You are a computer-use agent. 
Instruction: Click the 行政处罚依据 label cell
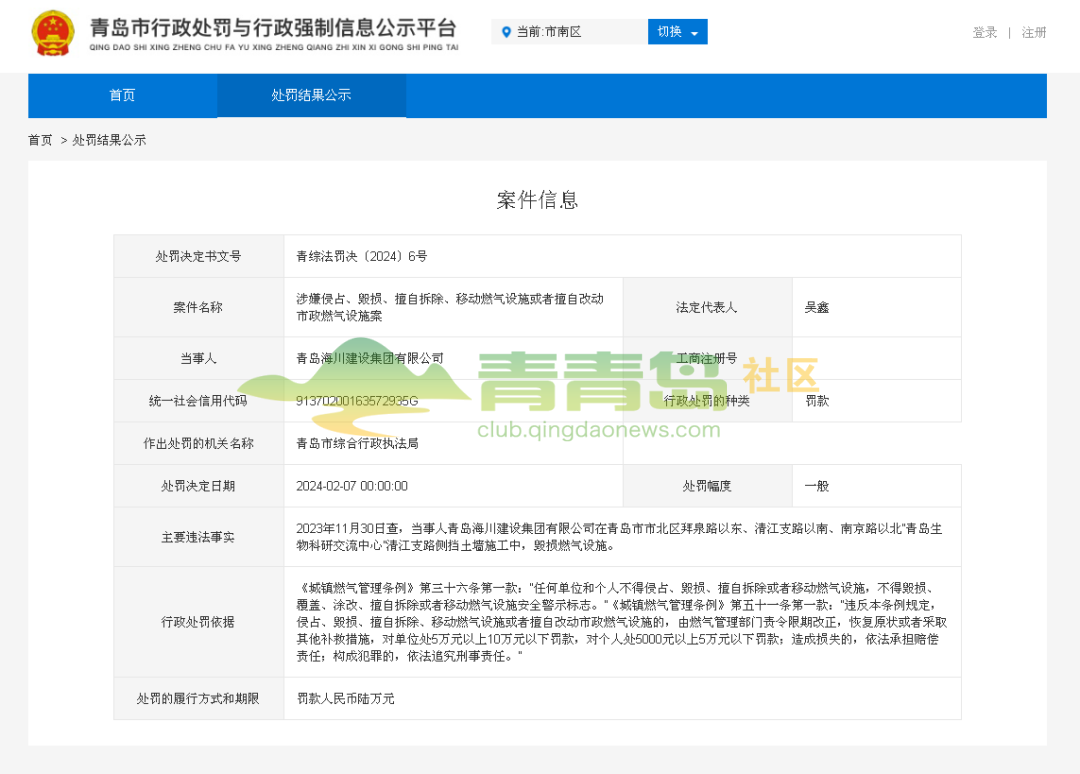tap(198, 622)
